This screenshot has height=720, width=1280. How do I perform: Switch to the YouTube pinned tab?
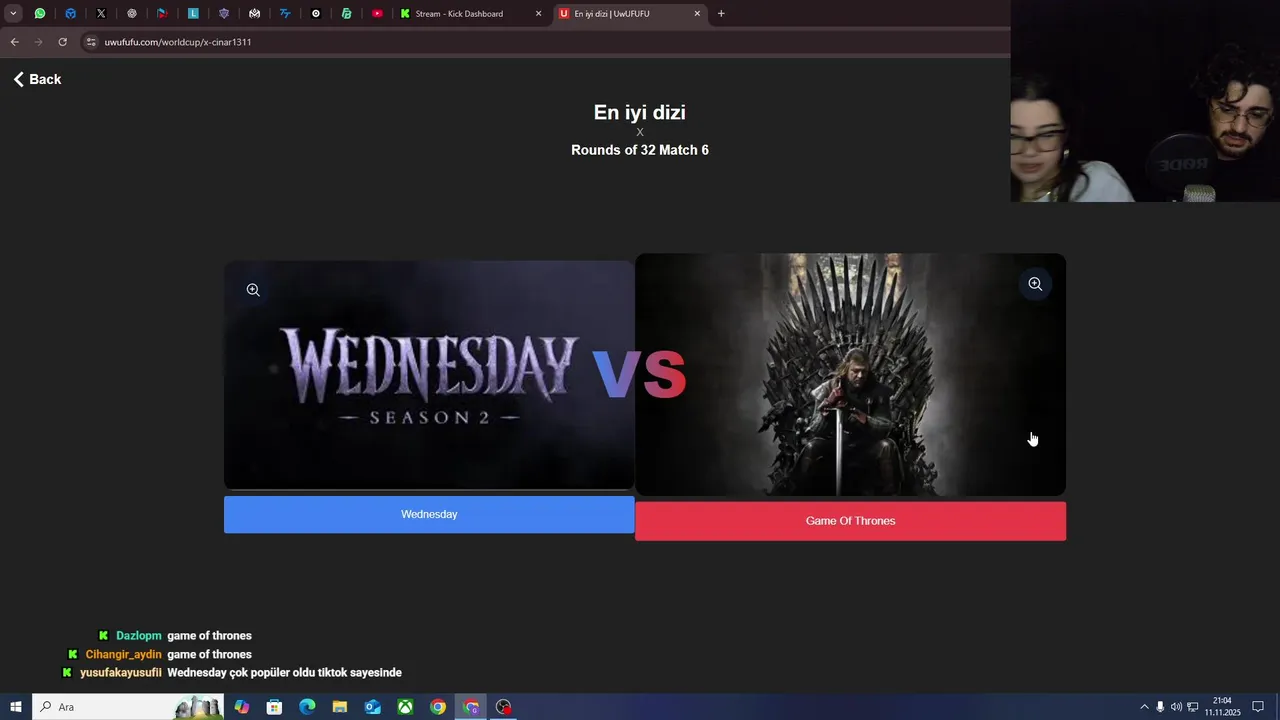point(377,14)
